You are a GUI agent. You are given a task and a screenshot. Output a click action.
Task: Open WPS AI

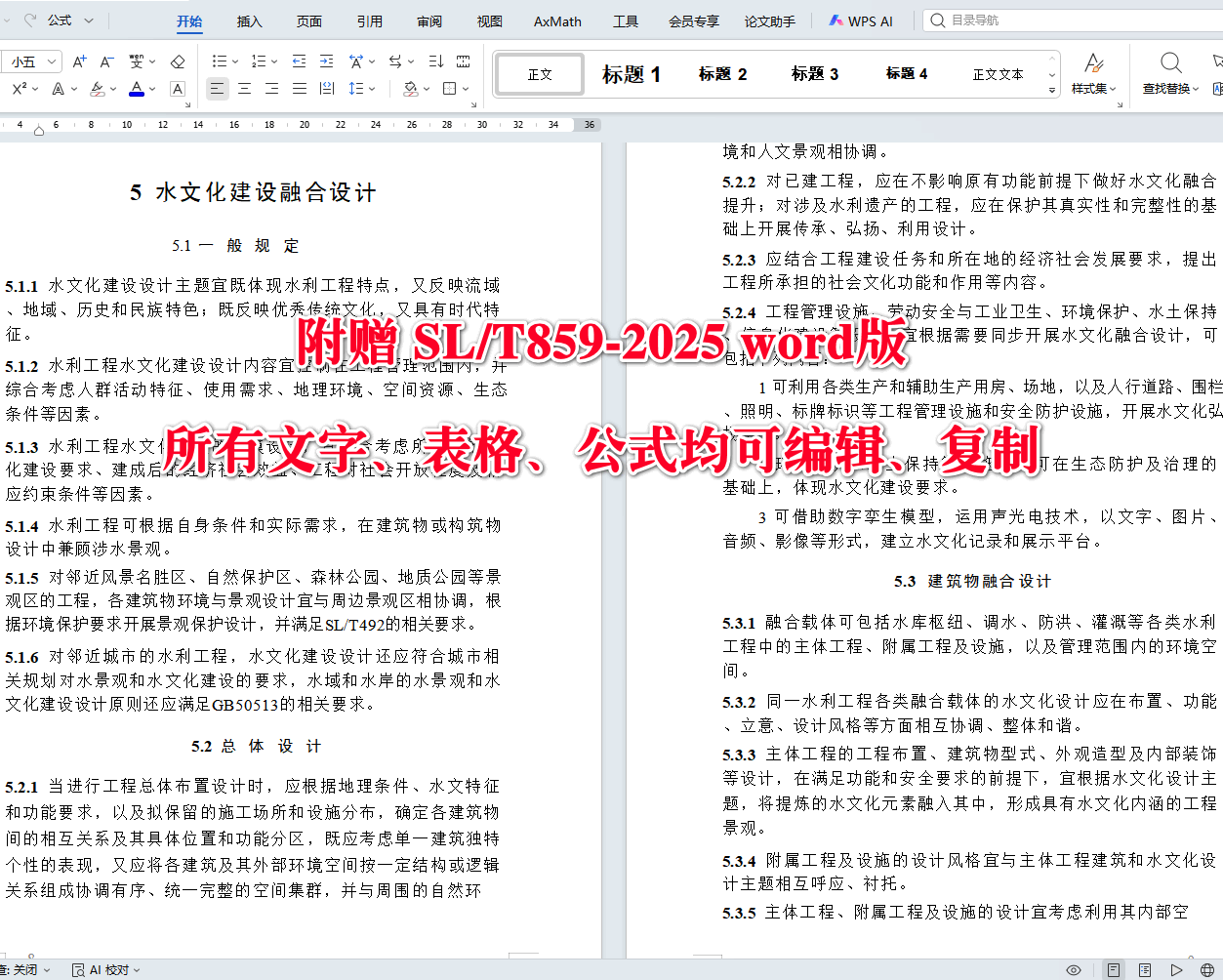click(x=861, y=20)
